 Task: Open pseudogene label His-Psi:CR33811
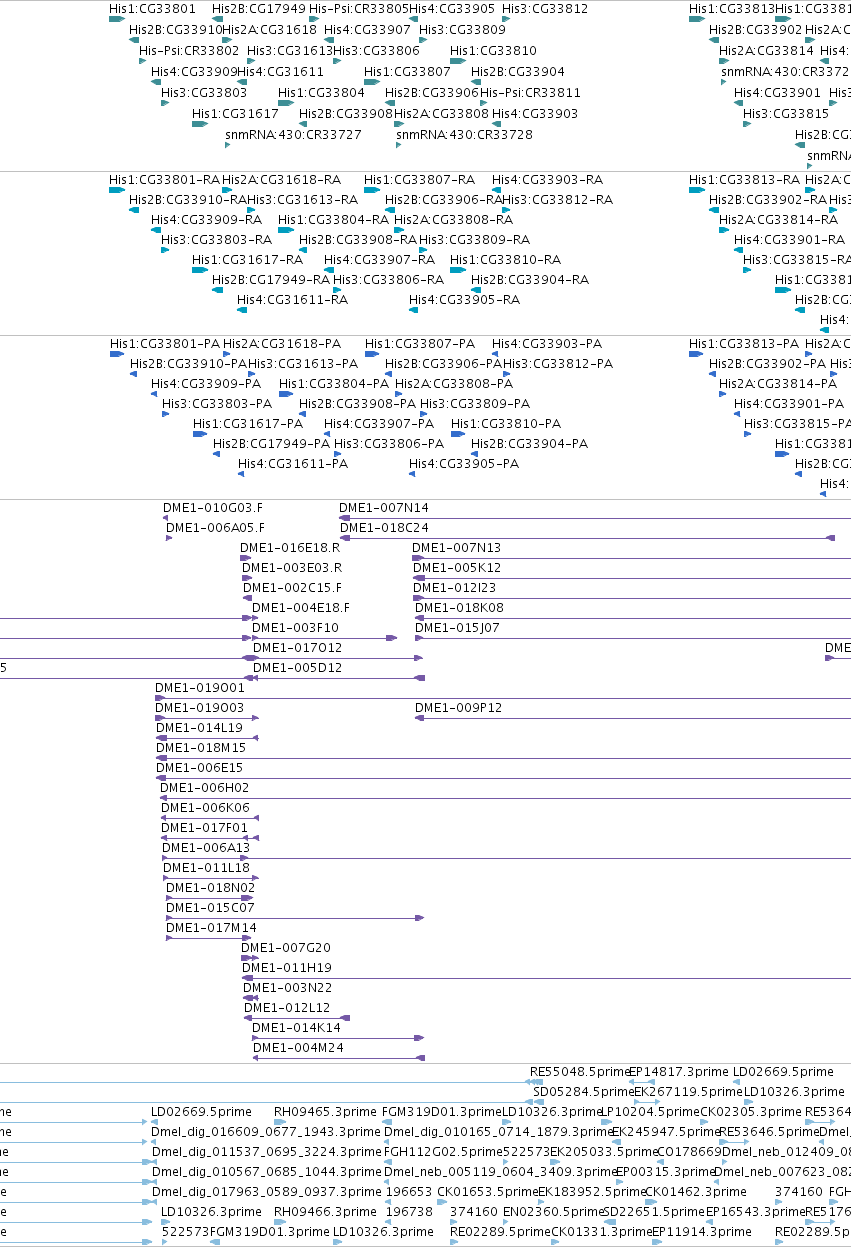[x=530, y=93]
